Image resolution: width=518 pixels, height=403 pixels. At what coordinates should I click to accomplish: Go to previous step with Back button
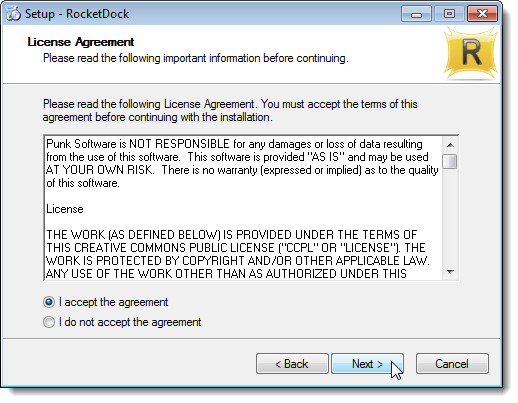(x=292, y=364)
